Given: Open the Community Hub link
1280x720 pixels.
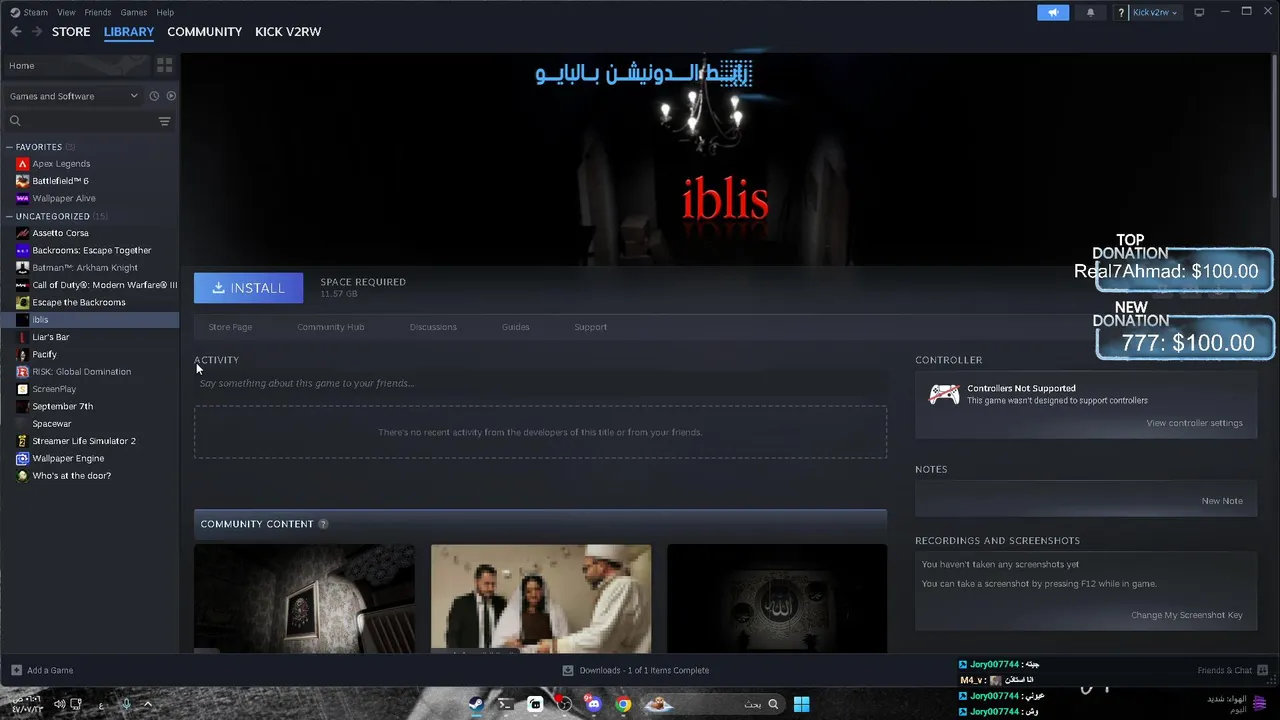Looking at the screenshot, I should click(331, 327).
